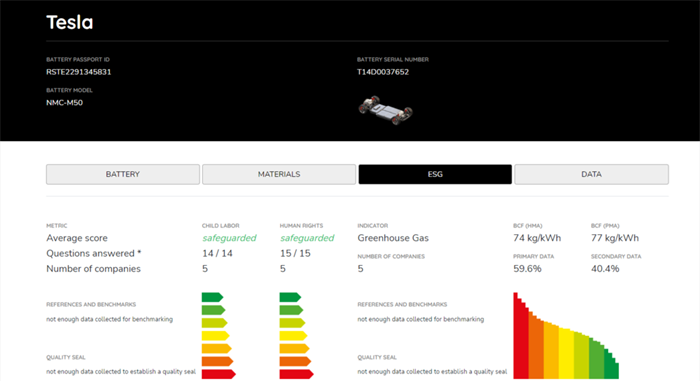This screenshot has width=700, height=381.
Task: Click ESG benchmarking not enough data note
Action: coord(109,319)
